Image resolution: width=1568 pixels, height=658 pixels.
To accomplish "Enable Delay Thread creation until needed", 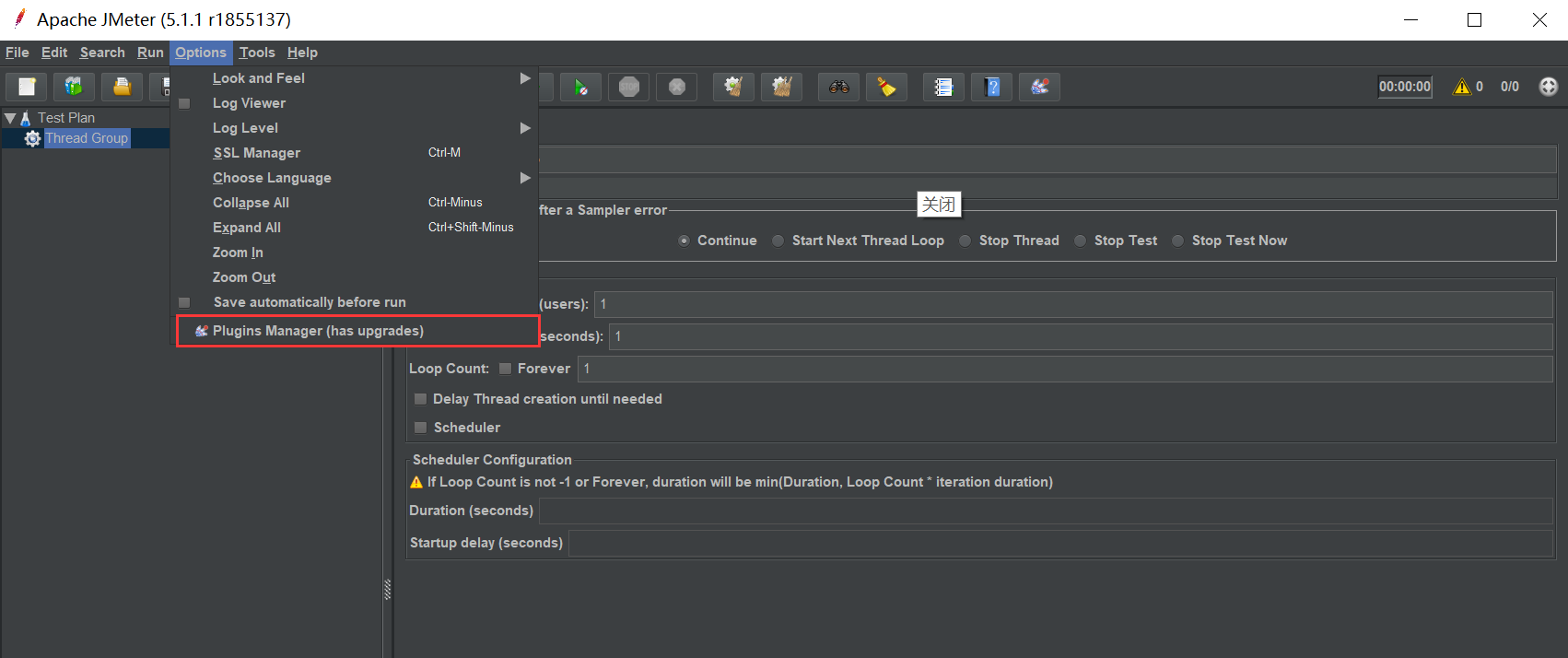I will tap(420, 399).
